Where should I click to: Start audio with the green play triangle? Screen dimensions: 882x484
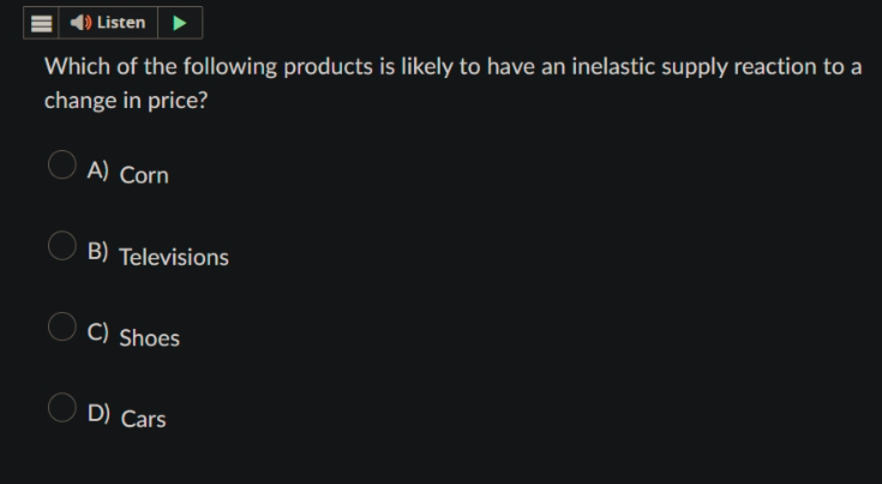click(180, 23)
